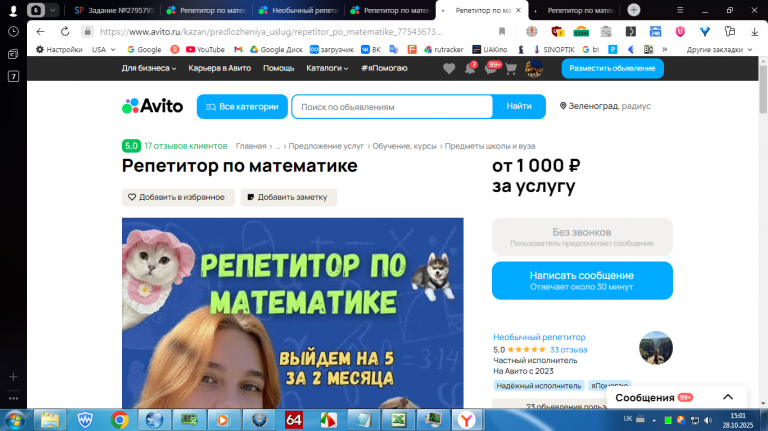This screenshot has height=431, width=768.
Task: Open Необычный репетитор seller link
Action: pyautogui.click(x=539, y=337)
